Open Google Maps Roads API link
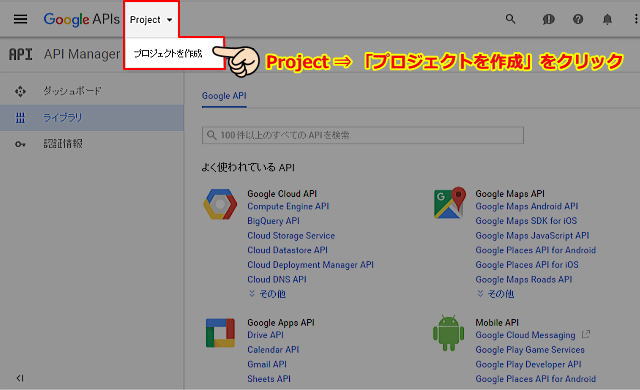The height and width of the screenshot is (390, 640). (524, 279)
